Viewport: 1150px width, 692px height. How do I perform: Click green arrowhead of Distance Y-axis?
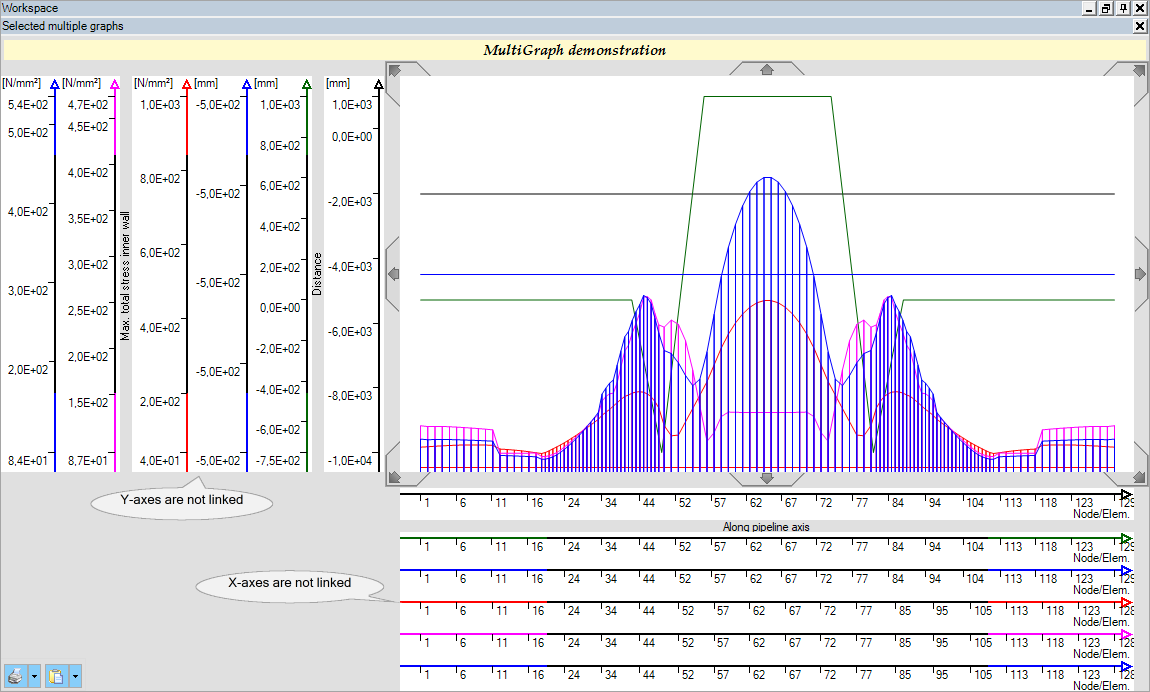click(307, 84)
